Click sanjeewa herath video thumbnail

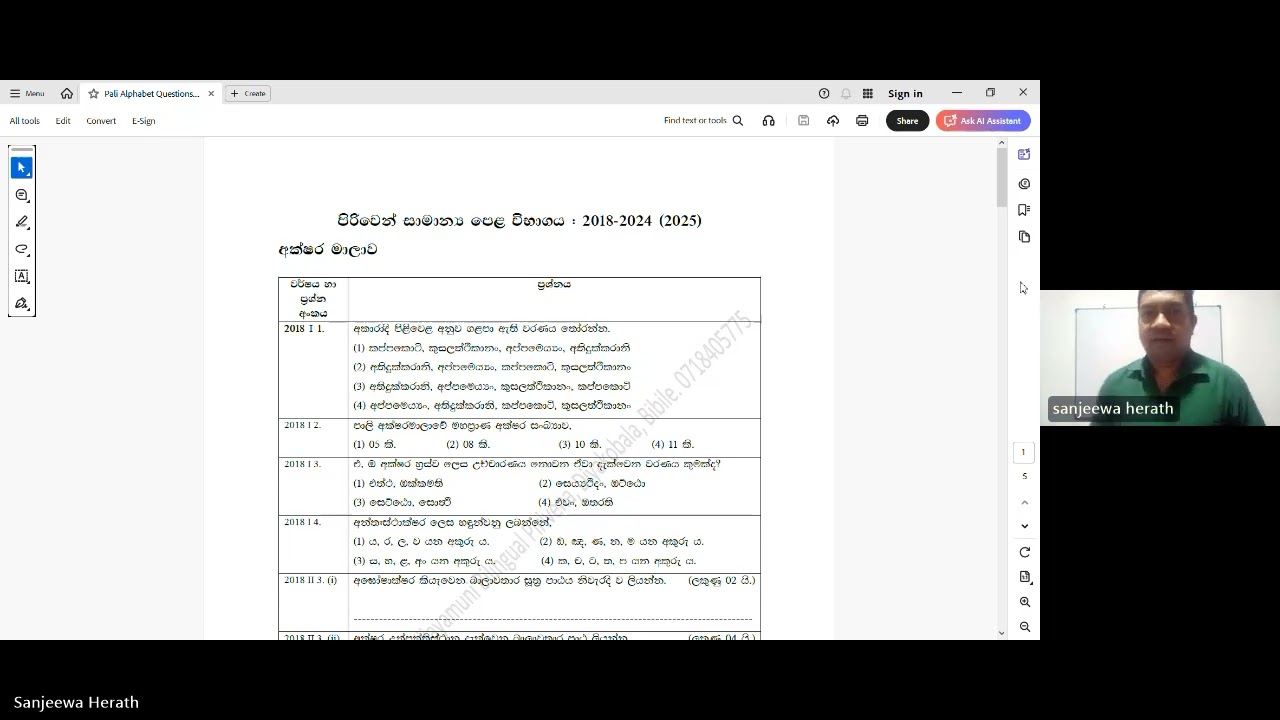1160,358
